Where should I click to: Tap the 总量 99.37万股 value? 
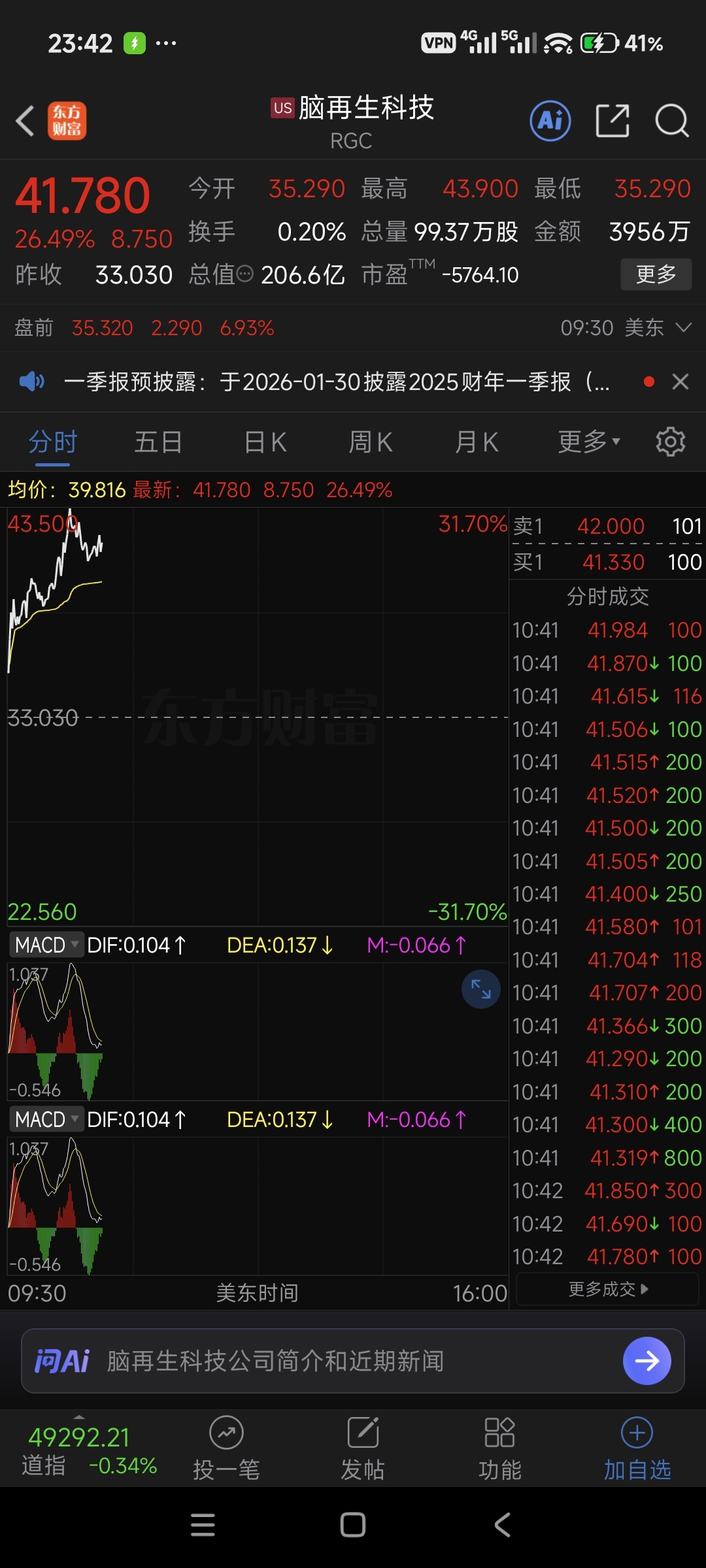click(x=466, y=231)
